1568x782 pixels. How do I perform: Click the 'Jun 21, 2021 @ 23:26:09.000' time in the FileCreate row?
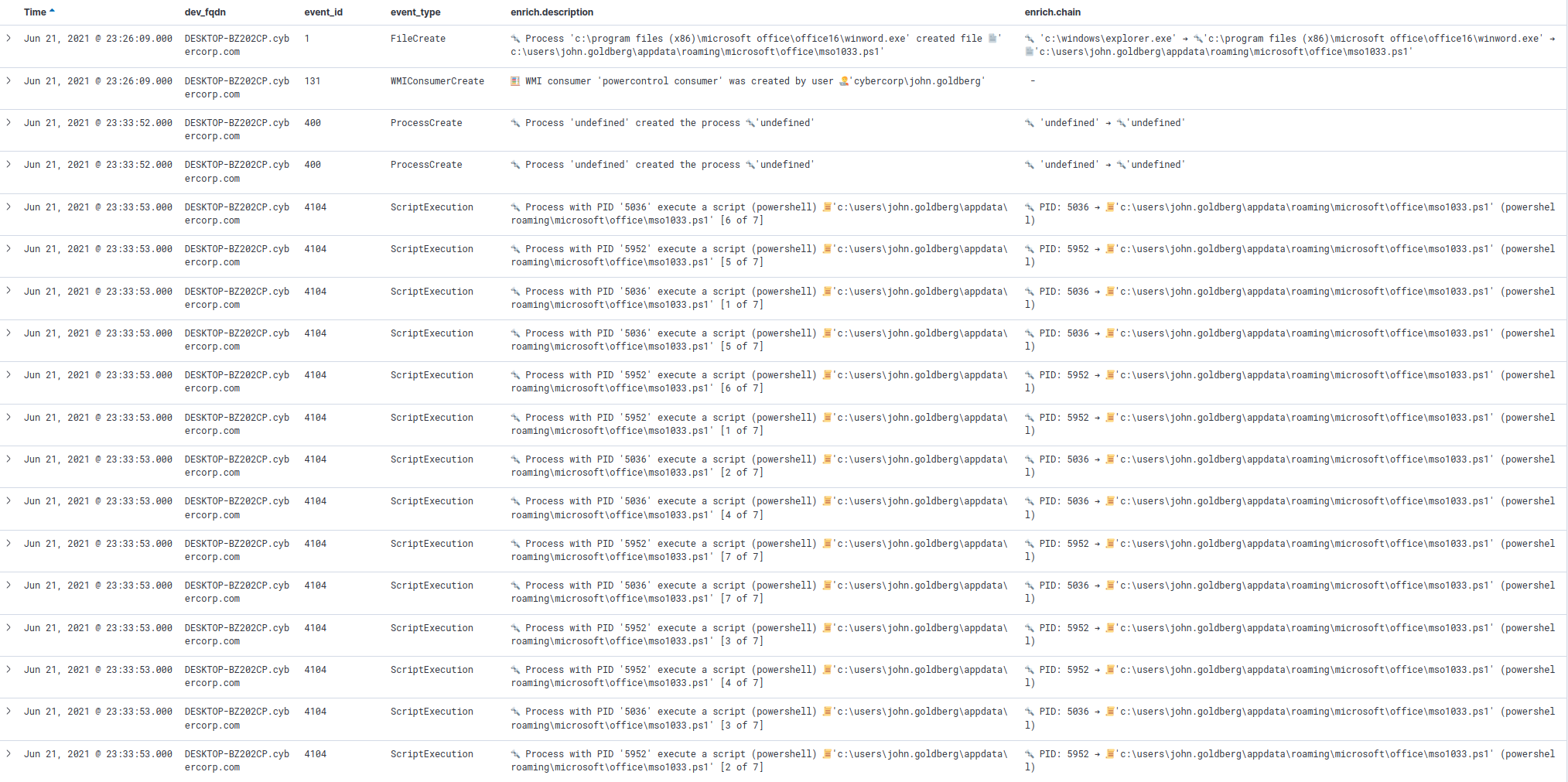[x=98, y=39]
